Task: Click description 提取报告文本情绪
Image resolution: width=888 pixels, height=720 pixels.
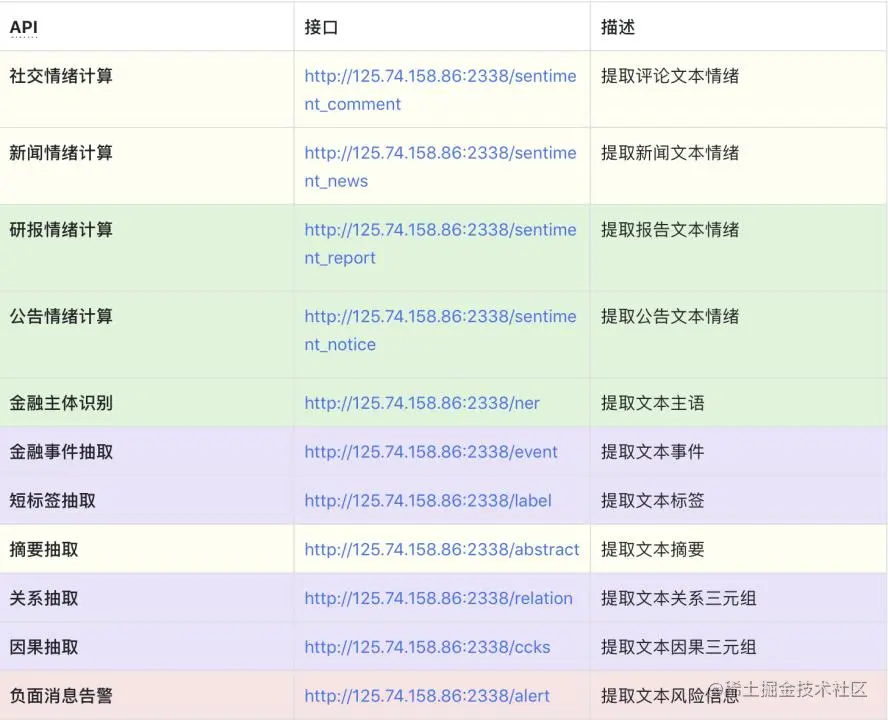Action: (x=670, y=229)
